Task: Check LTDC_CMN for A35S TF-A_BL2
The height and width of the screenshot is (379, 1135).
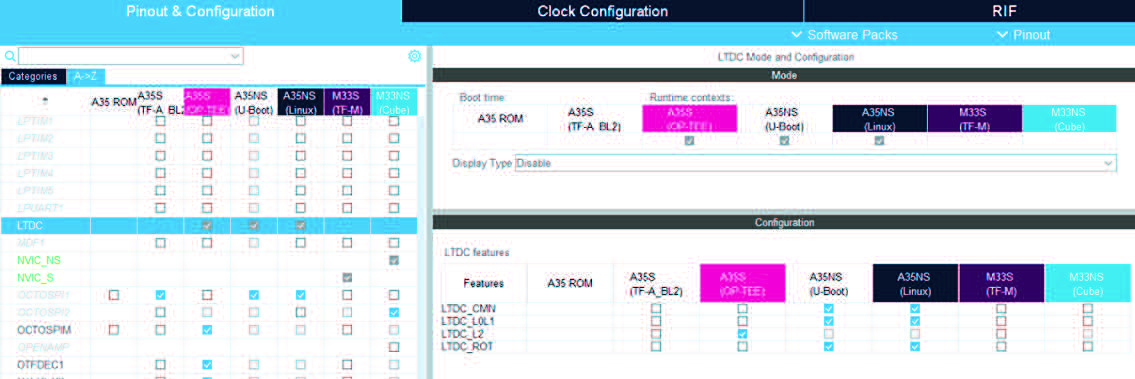Action: [x=657, y=308]
